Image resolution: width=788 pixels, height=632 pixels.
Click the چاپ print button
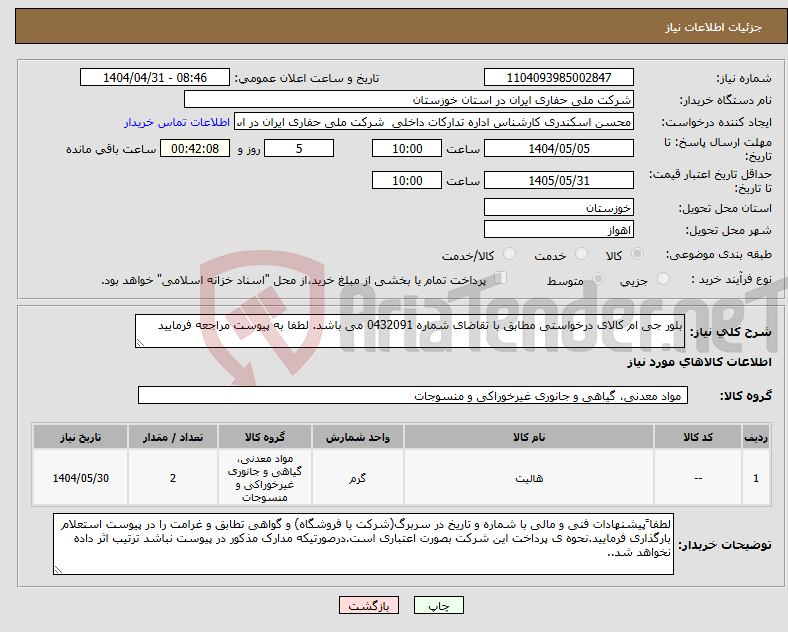point(439,605)
